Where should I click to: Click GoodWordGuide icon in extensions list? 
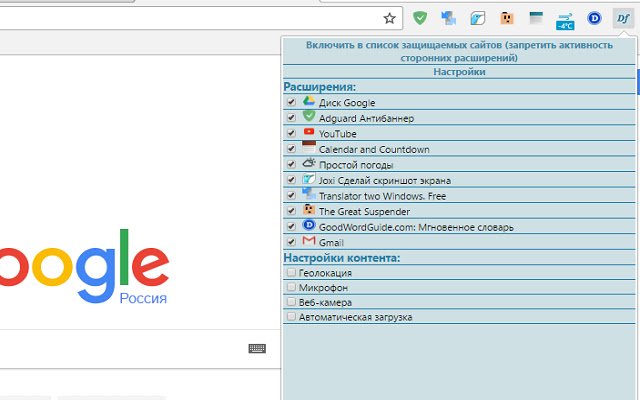point(309,224)
